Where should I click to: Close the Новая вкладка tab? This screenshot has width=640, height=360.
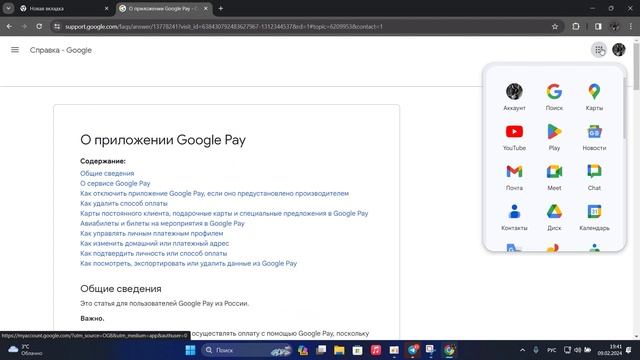pos(107,8)
